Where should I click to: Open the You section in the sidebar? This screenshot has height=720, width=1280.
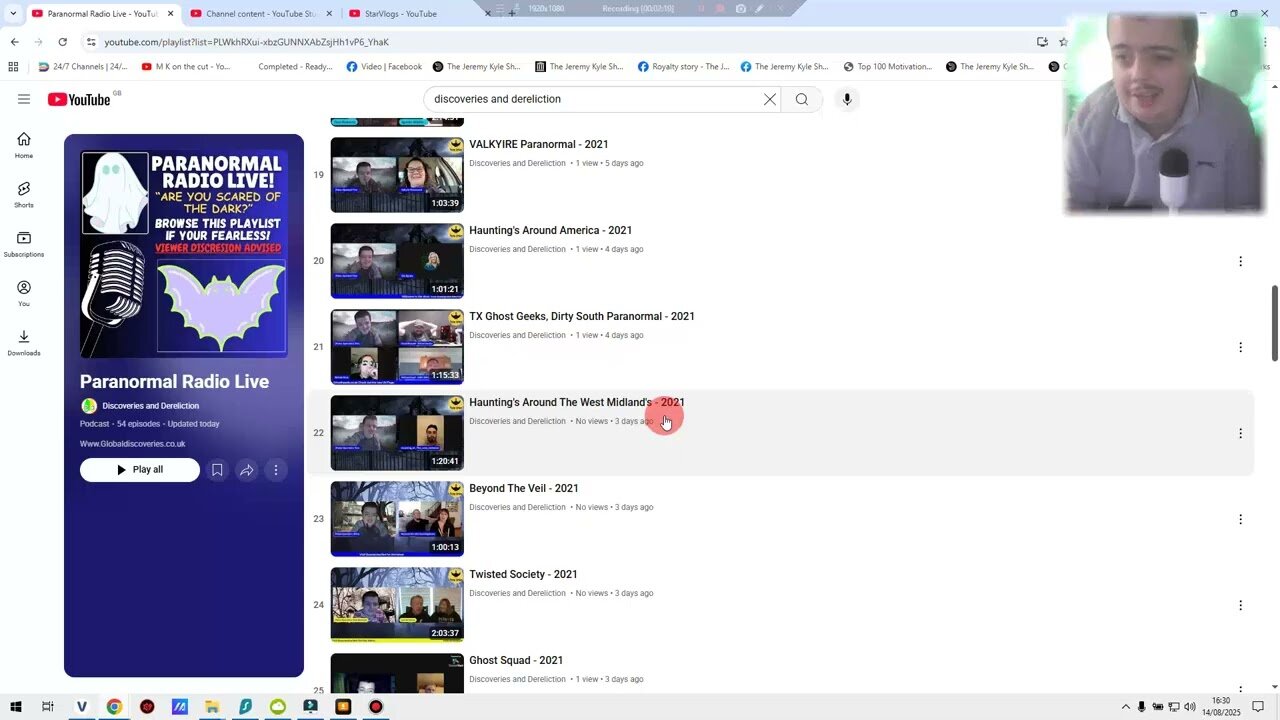(x=24, y=293)
